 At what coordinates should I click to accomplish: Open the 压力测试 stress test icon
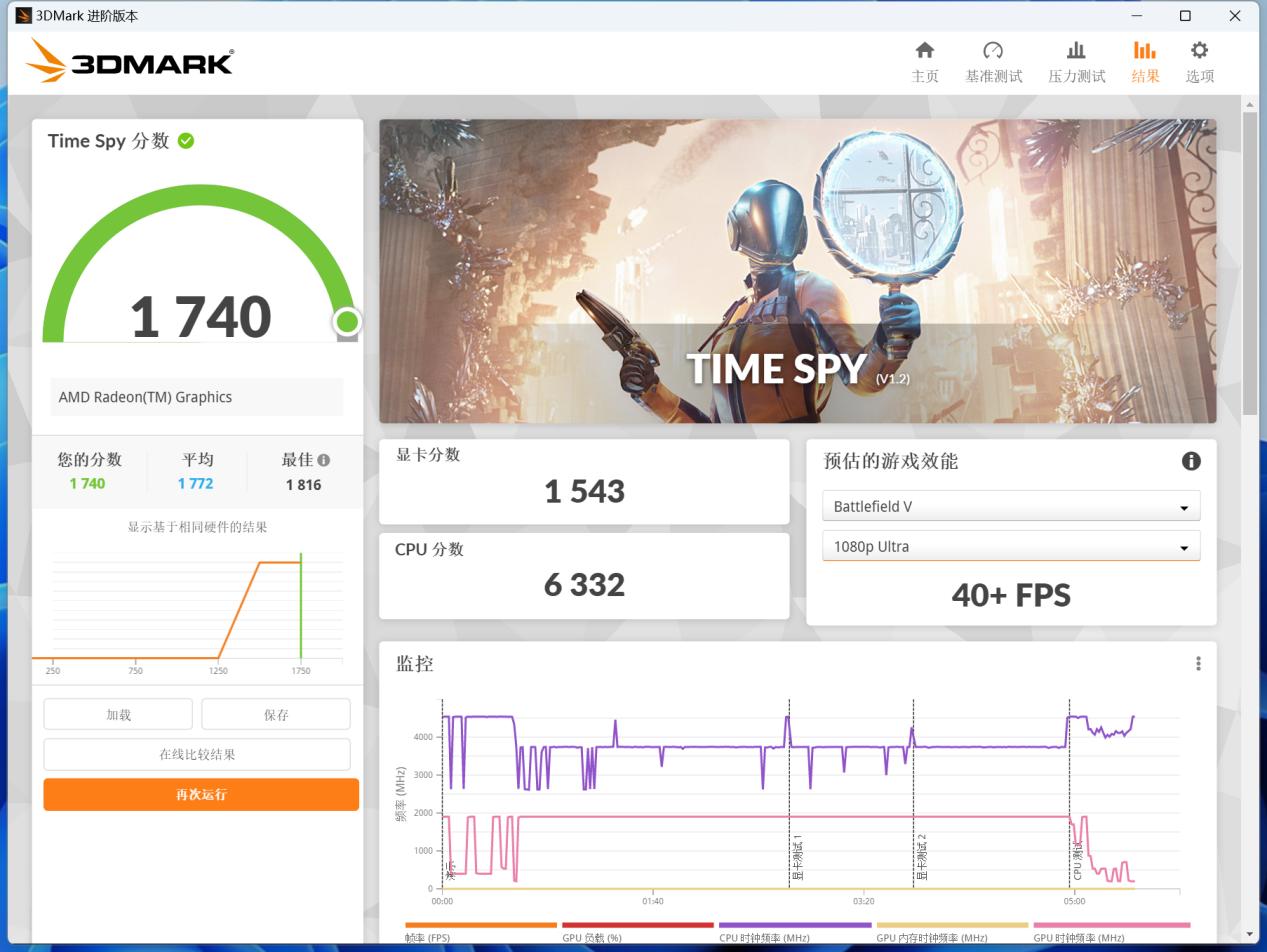pos(1076,50)
